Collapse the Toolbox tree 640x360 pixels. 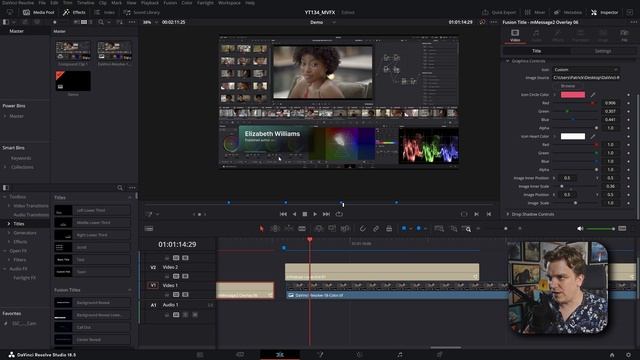point(4,197)
